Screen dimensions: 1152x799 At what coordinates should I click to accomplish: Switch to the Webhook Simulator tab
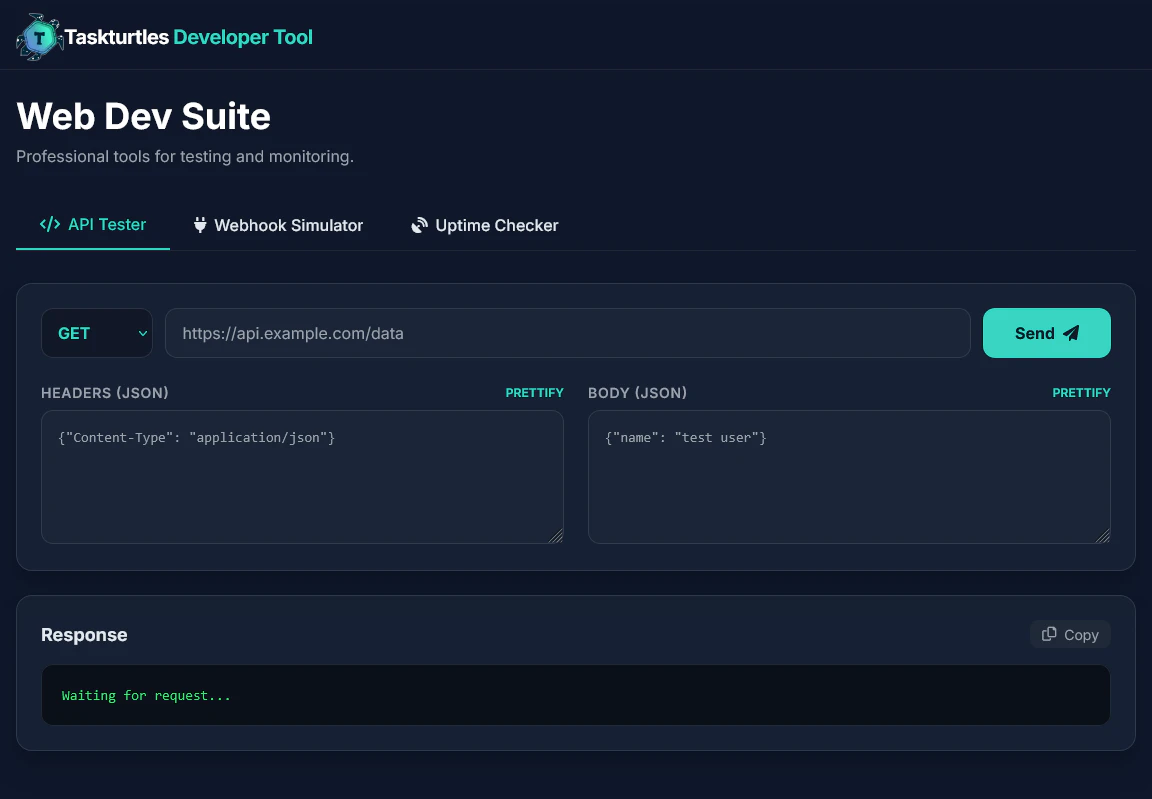pyautogui.click(x=278, y=225)
